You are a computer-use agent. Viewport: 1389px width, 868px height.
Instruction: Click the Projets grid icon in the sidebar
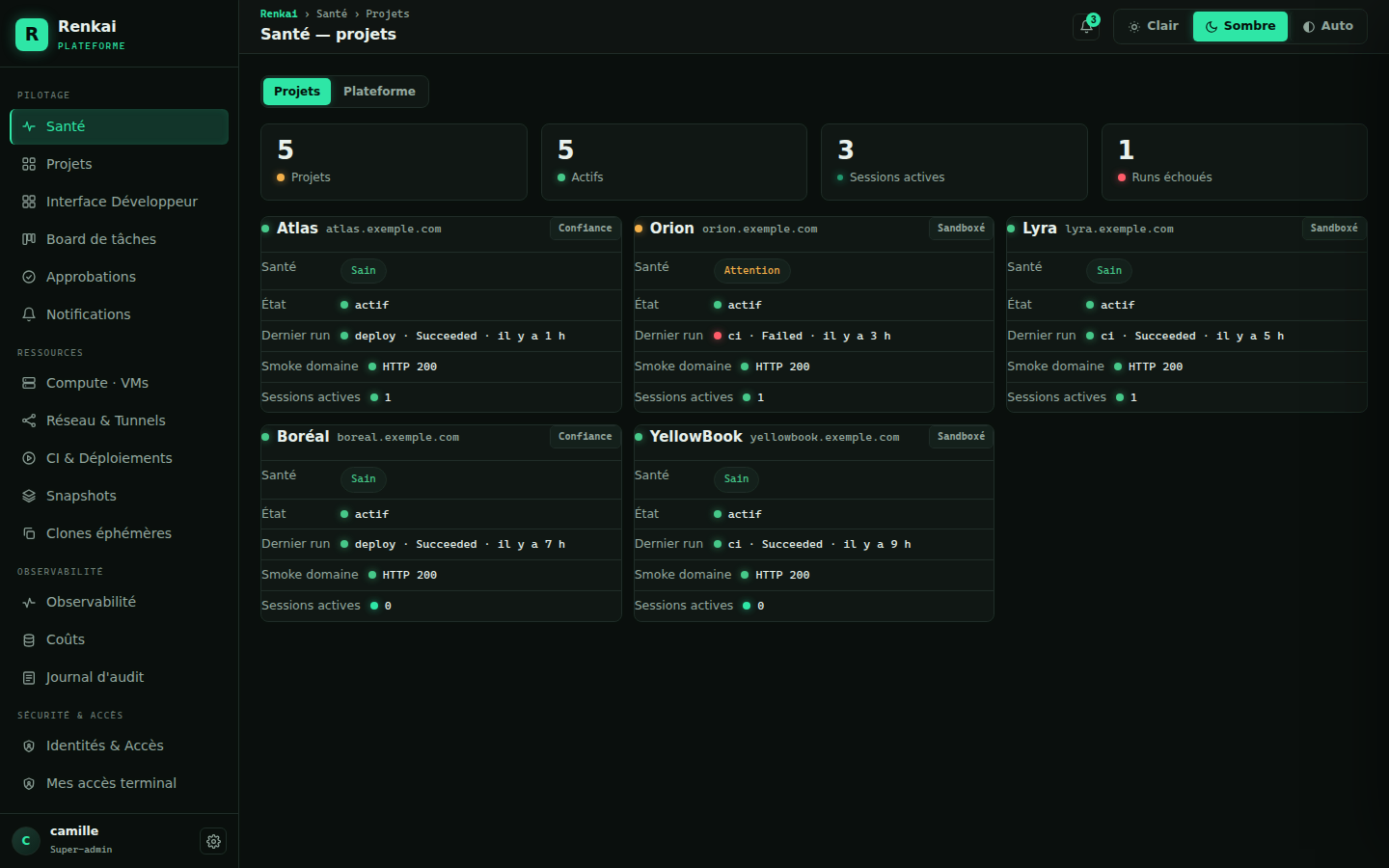coord(29,164)
